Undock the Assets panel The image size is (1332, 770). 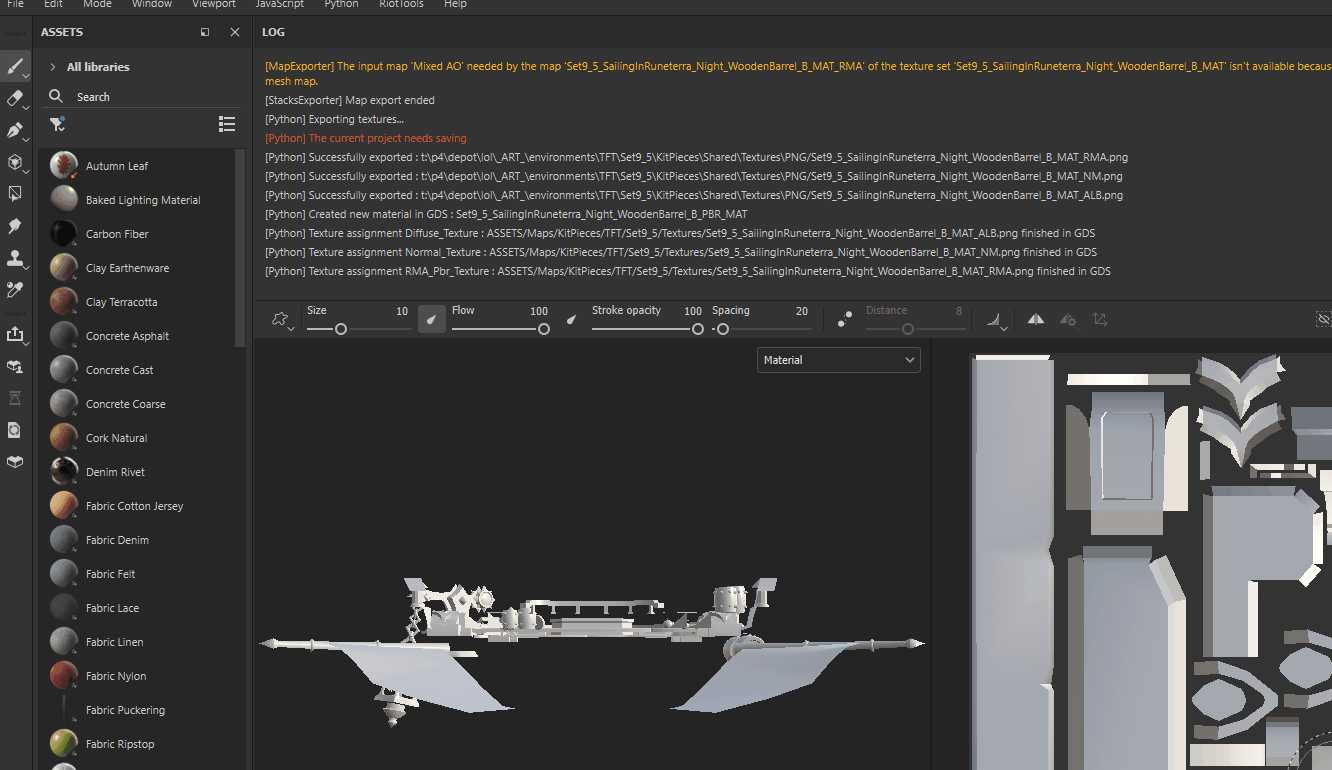[205, 32]
